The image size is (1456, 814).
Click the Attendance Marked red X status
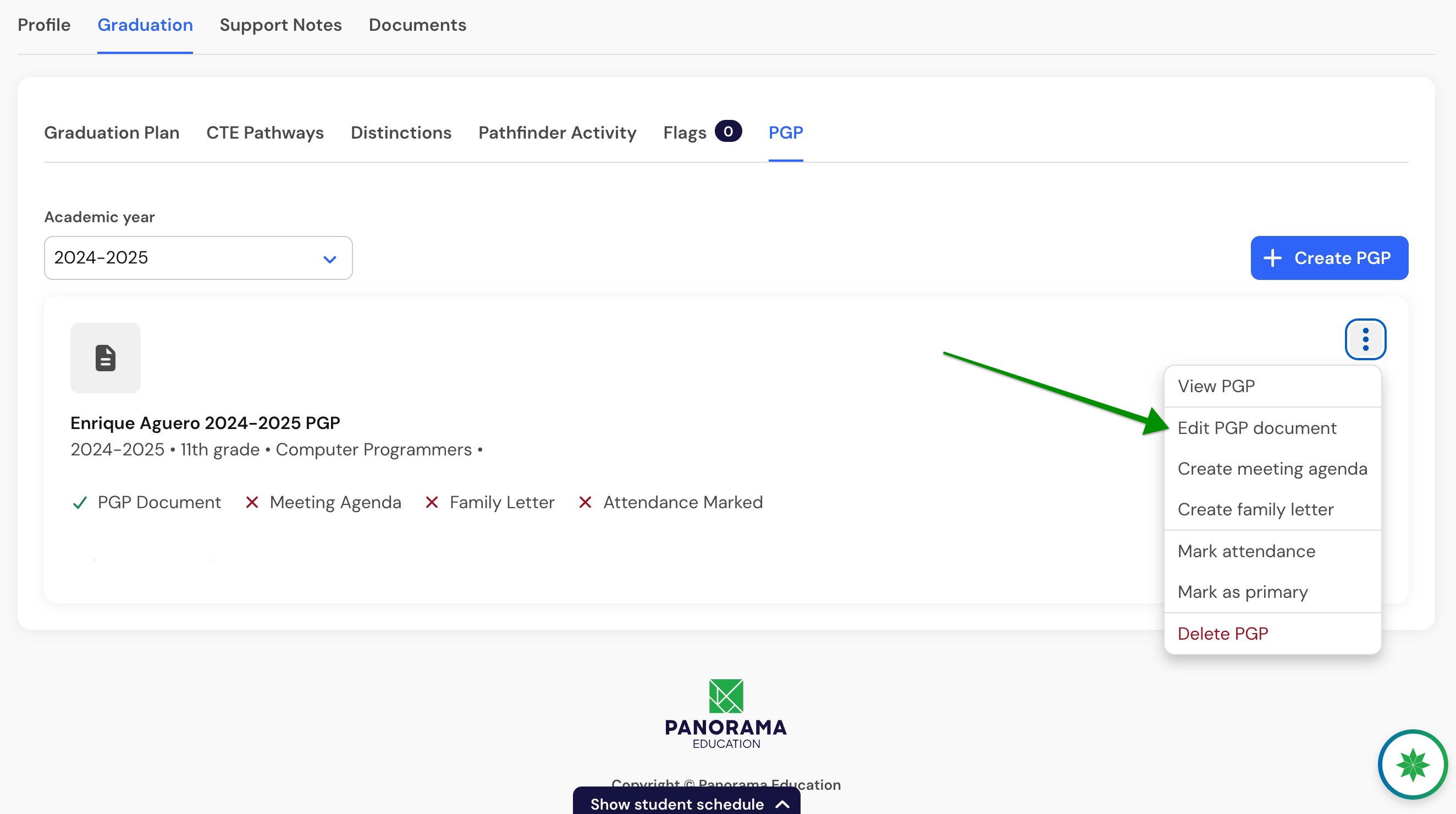(x=585, y=503)
